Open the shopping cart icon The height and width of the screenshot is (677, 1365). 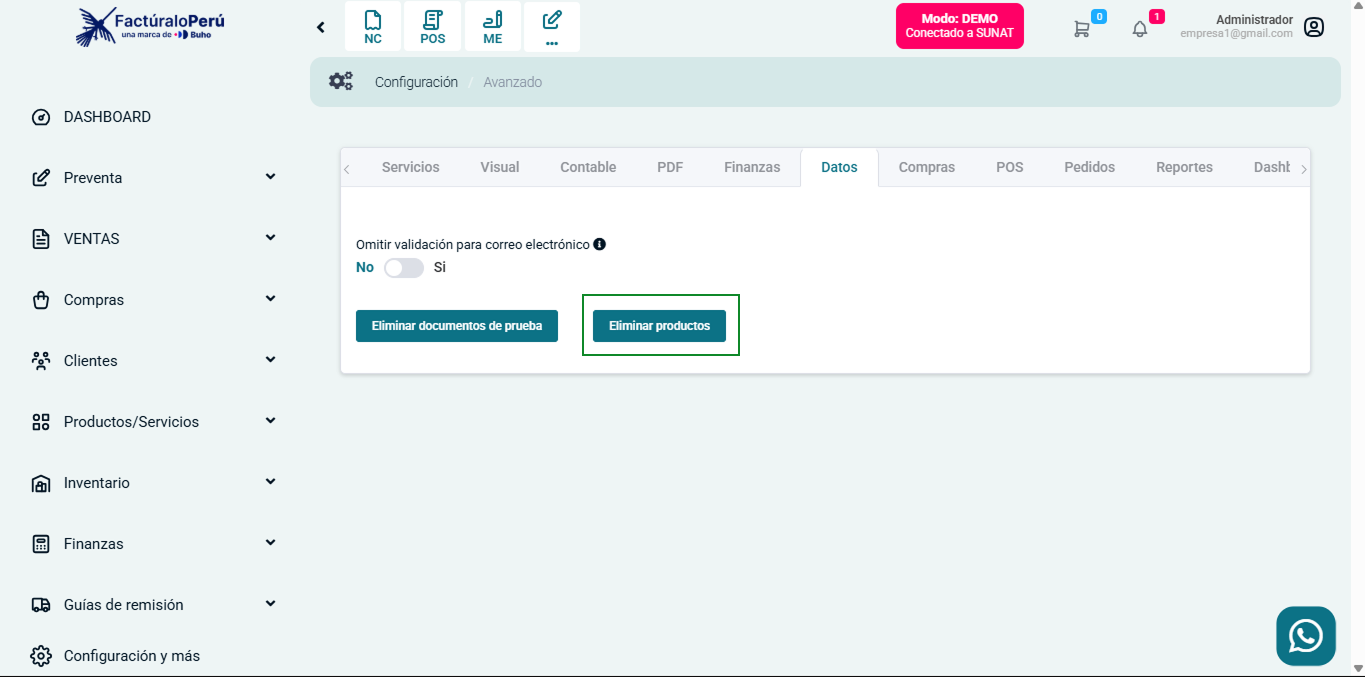tap(1082, 29)
